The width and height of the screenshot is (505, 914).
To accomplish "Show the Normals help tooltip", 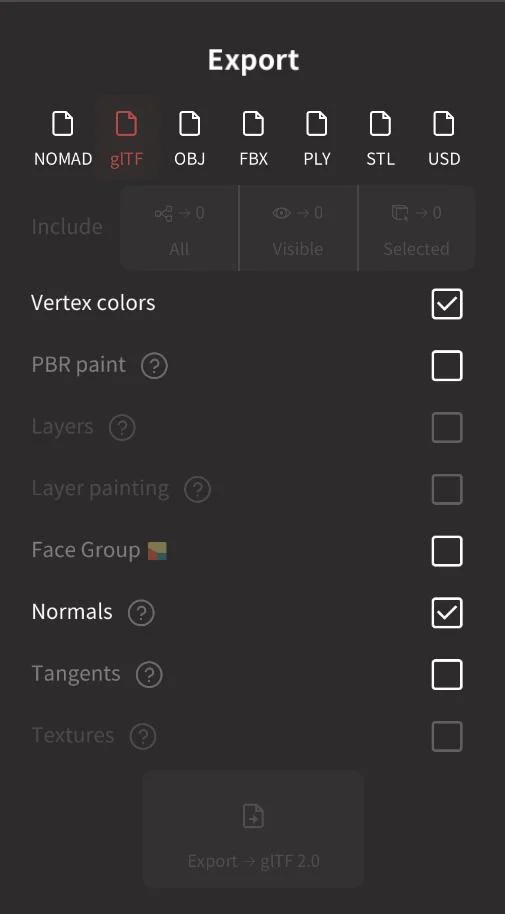I will pyautogui.click(x=141, y=613).
